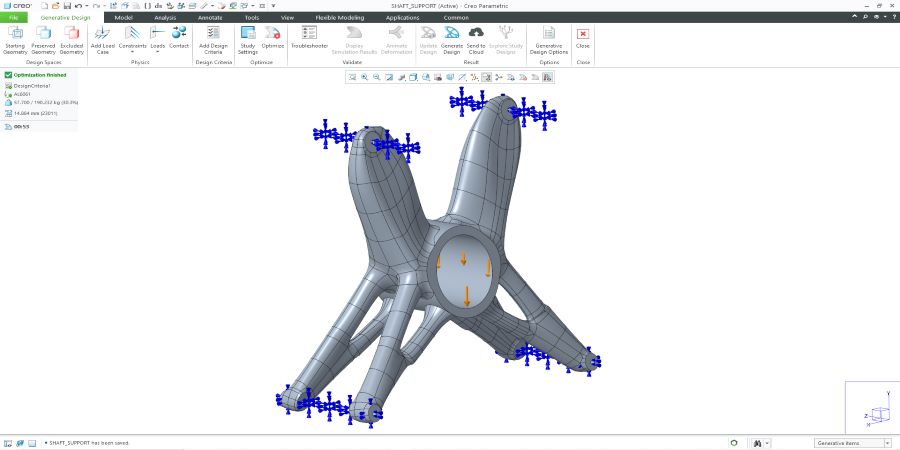Open Add Design Criteria

(212, 39)
